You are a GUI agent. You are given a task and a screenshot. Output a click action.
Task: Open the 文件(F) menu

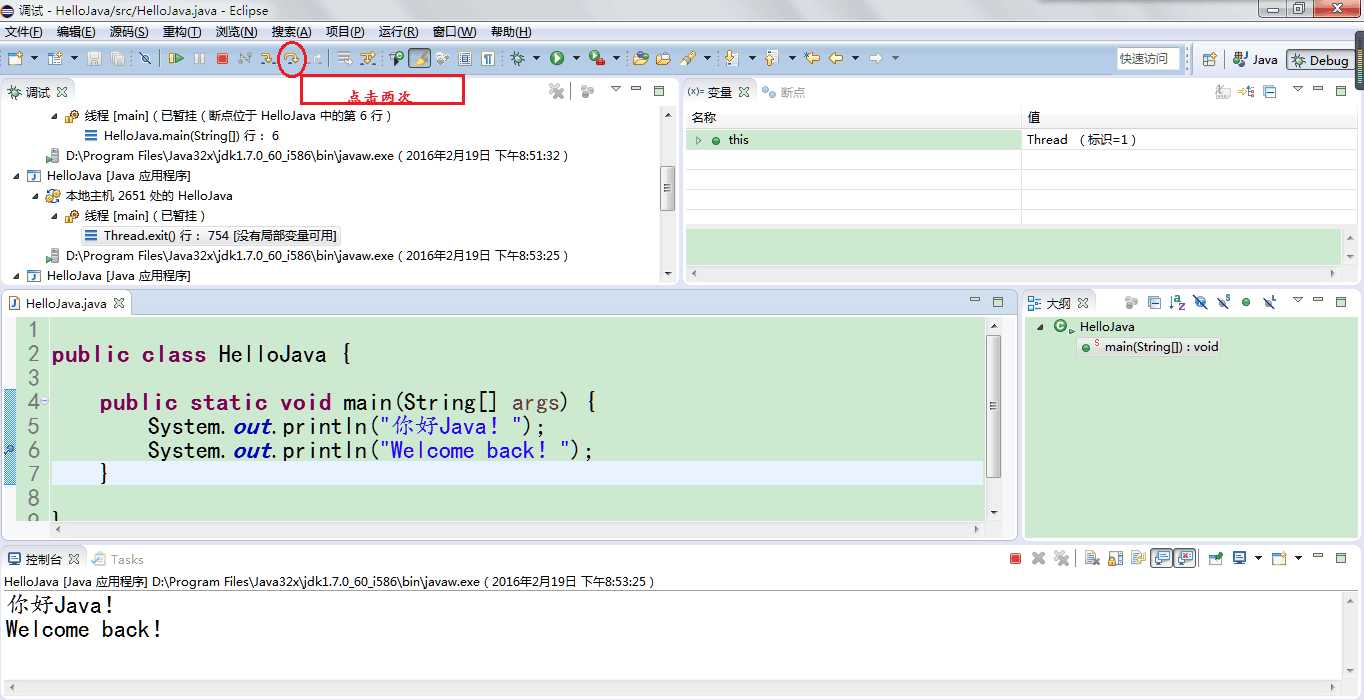click(x=23, y=32)
